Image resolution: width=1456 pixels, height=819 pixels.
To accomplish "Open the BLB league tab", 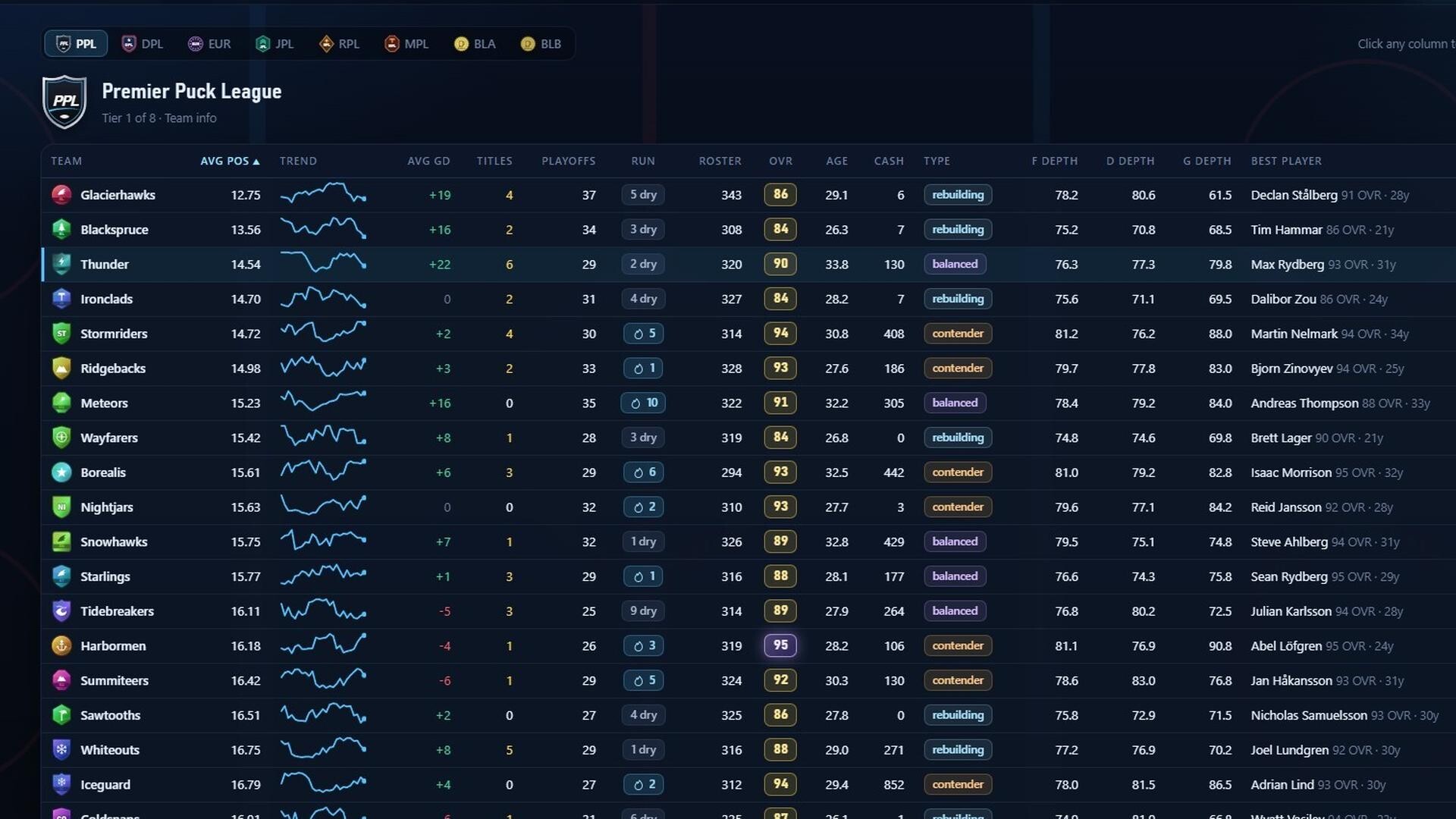I will coord(541,44).
